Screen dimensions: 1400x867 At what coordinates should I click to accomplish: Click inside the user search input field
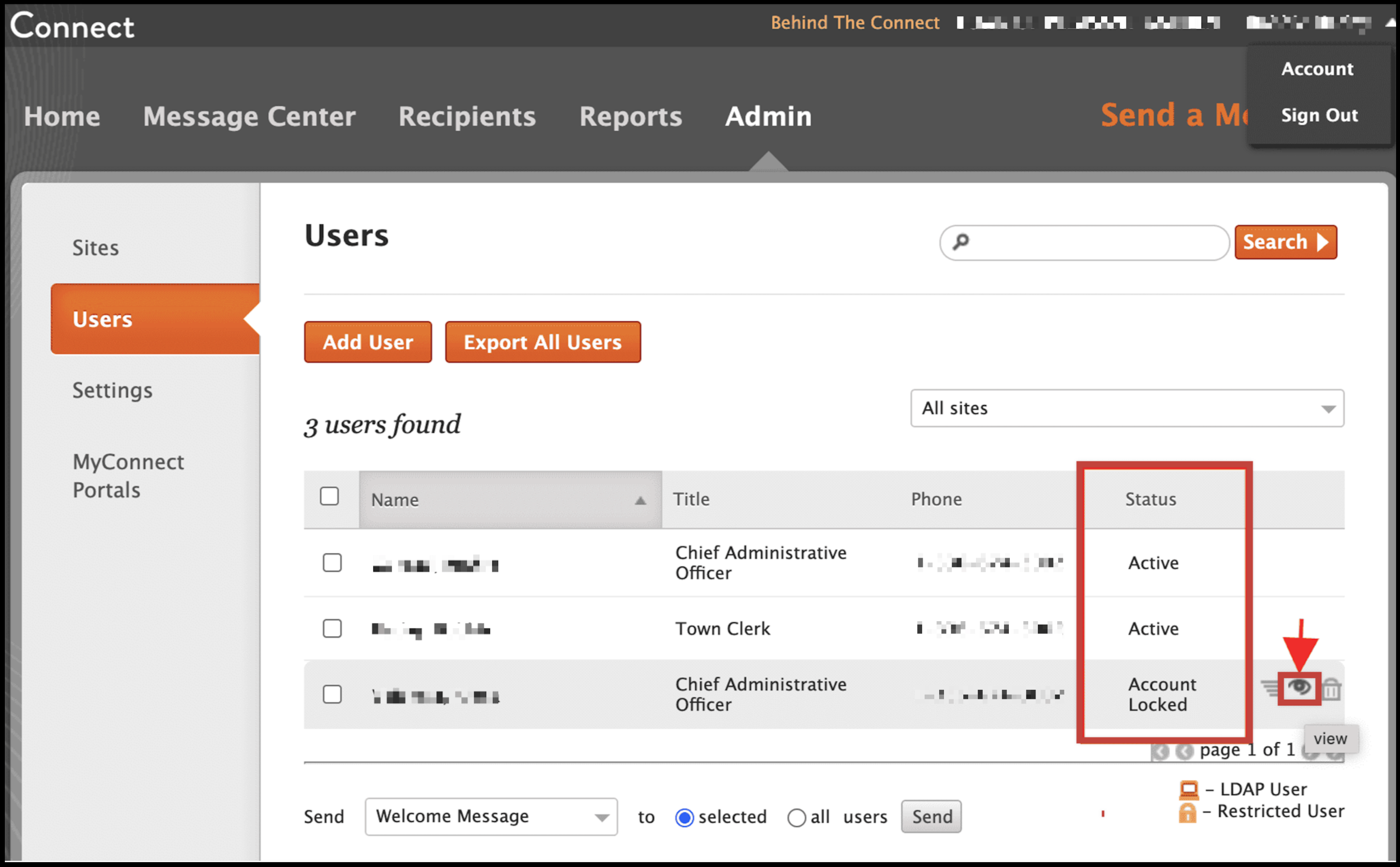click(1084, 242)
